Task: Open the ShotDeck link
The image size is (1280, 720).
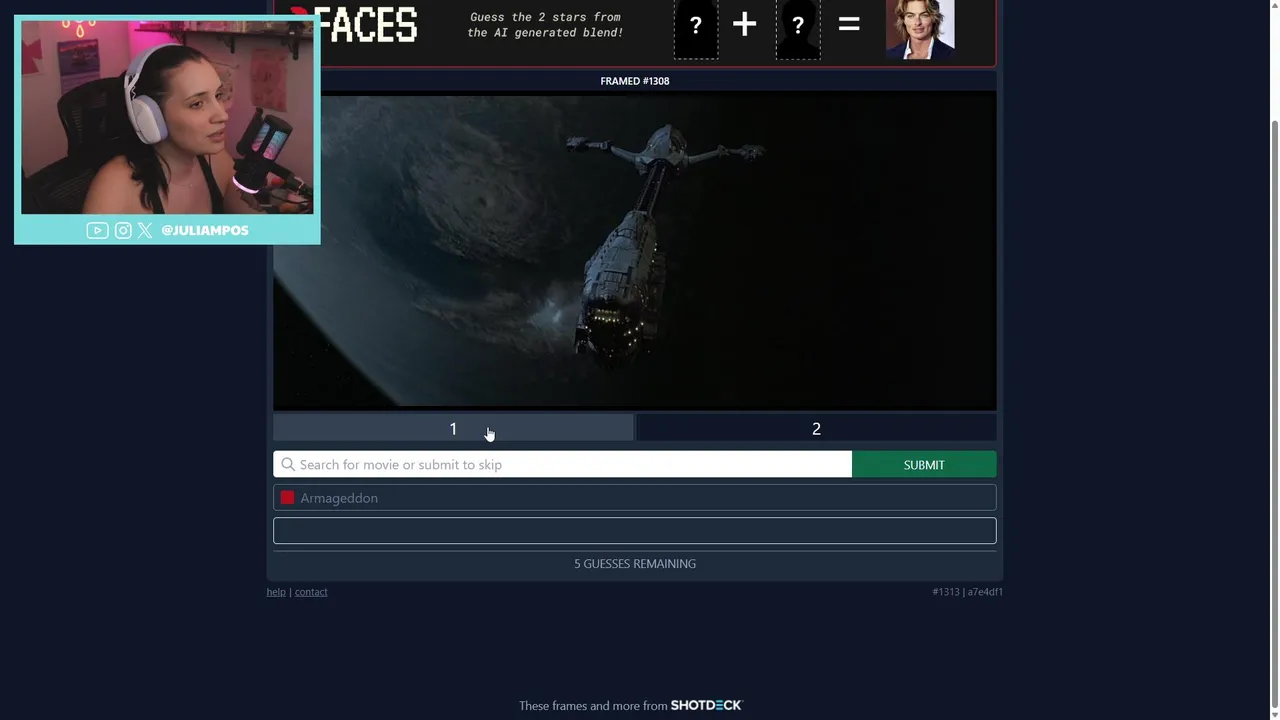Action: [x=706, y=705]
